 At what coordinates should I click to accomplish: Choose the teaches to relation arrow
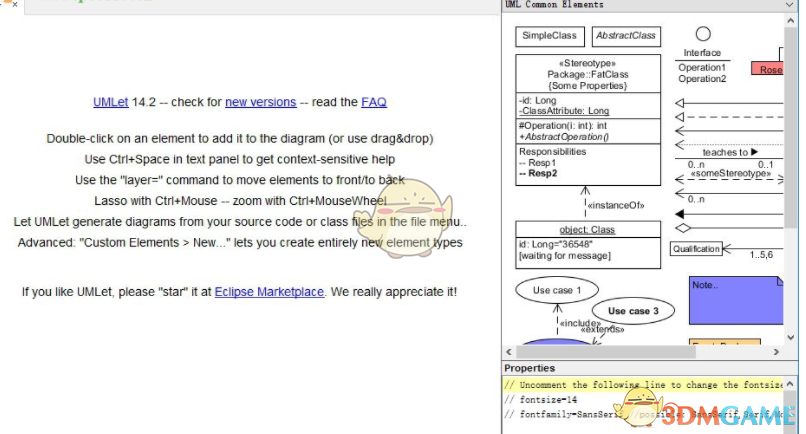pos(730,152)
